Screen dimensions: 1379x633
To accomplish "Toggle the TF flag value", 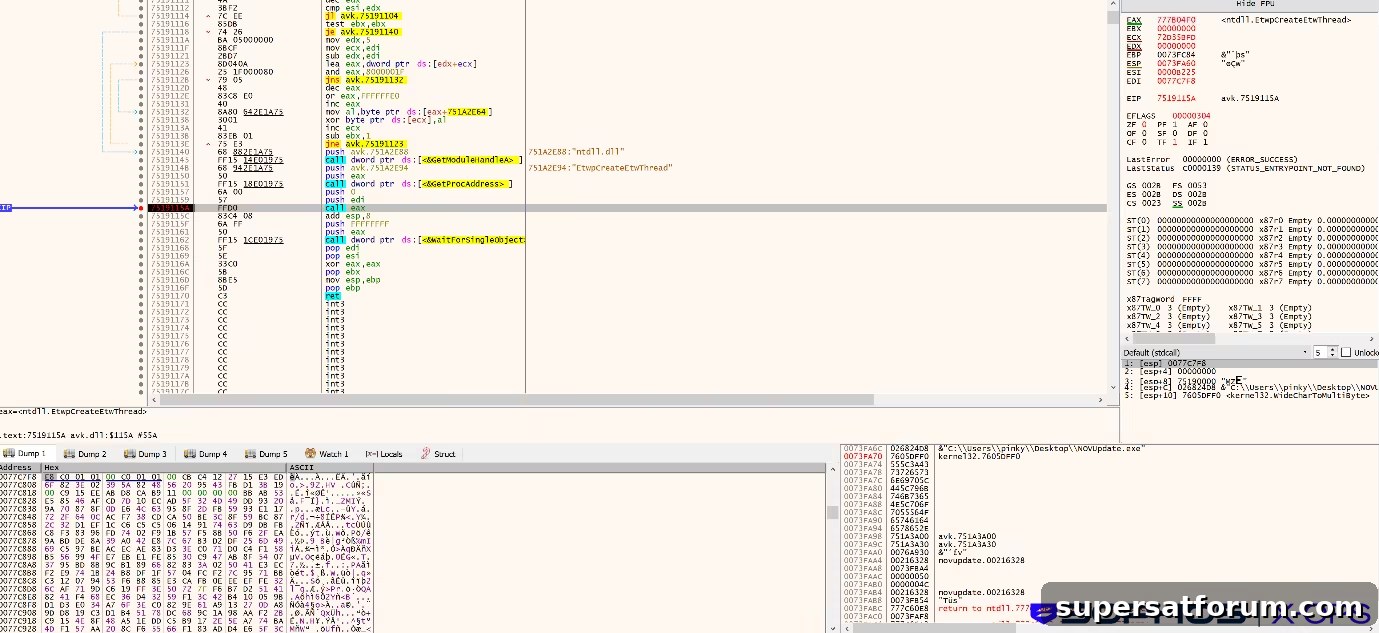I will tap(1177, 141).
